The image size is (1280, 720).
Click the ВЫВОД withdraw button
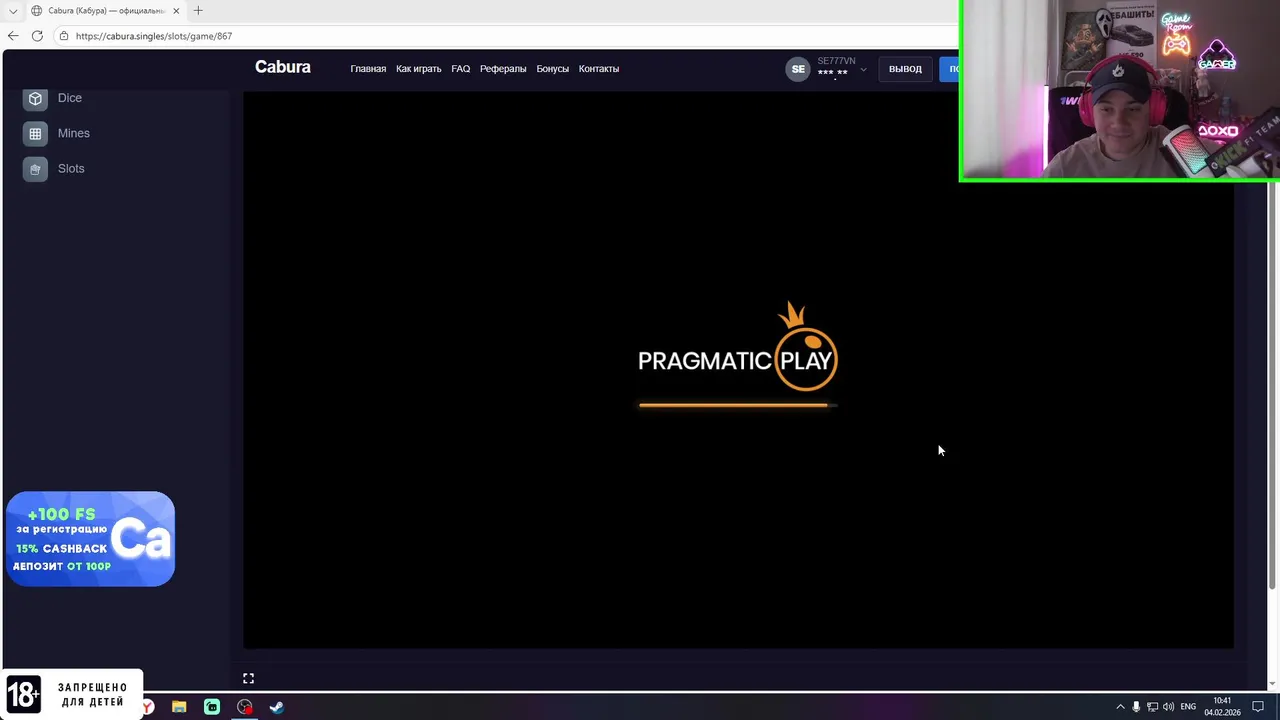pyautogui.click(x=905, y=69)
